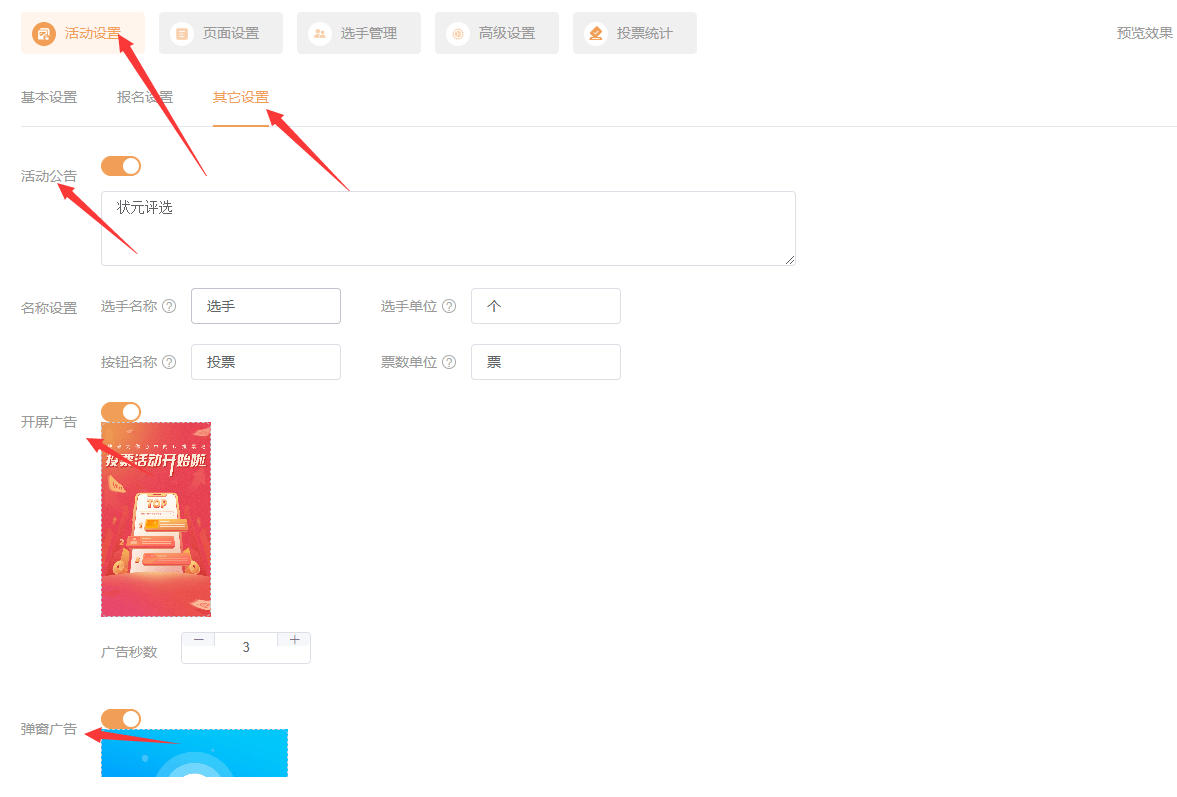Toggle the 开屏广告 switch

click(x=121, y=412)
